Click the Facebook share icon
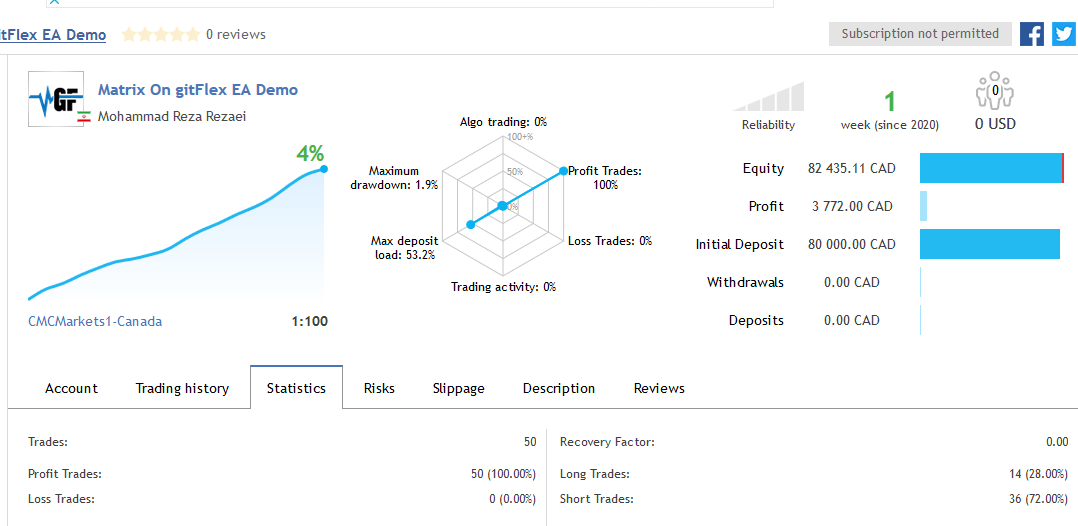 pyautogui.click(x=1032, y=34)
